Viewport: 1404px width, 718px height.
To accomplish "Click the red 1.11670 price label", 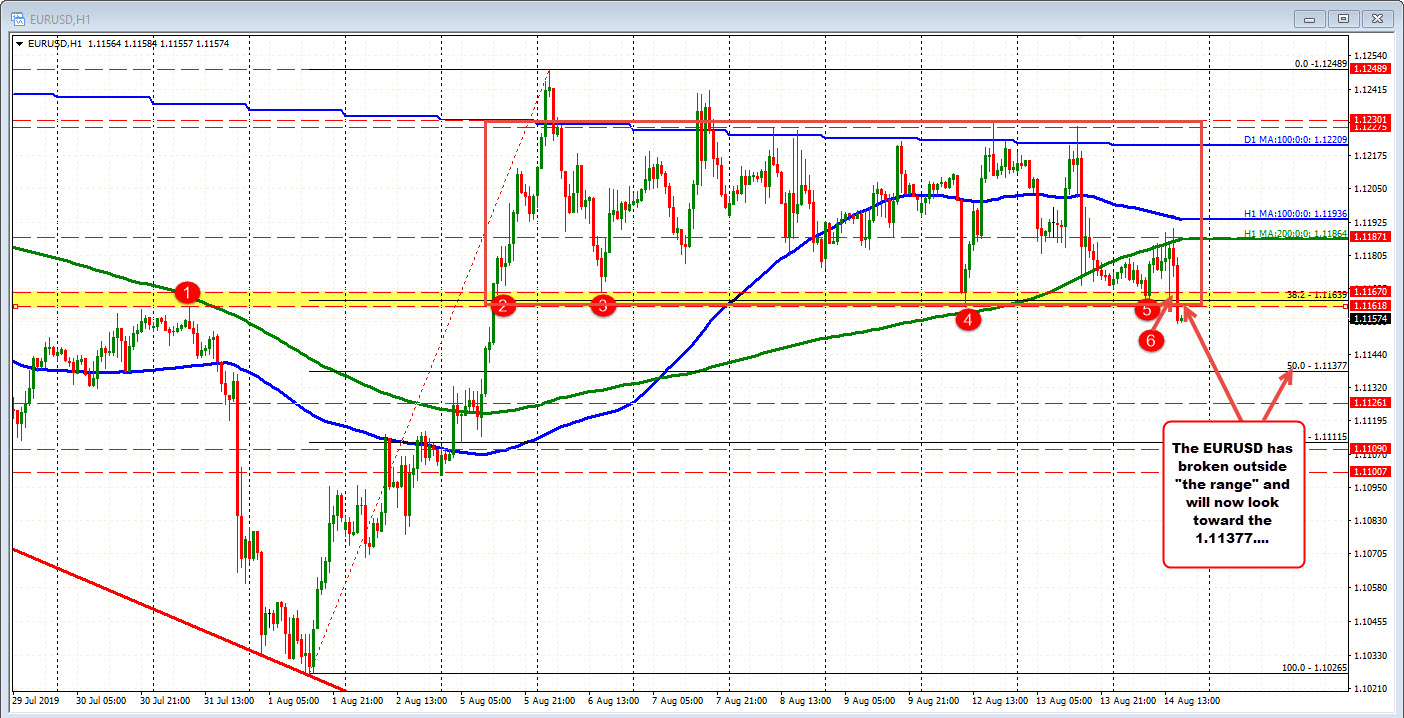I will 1369,292.
